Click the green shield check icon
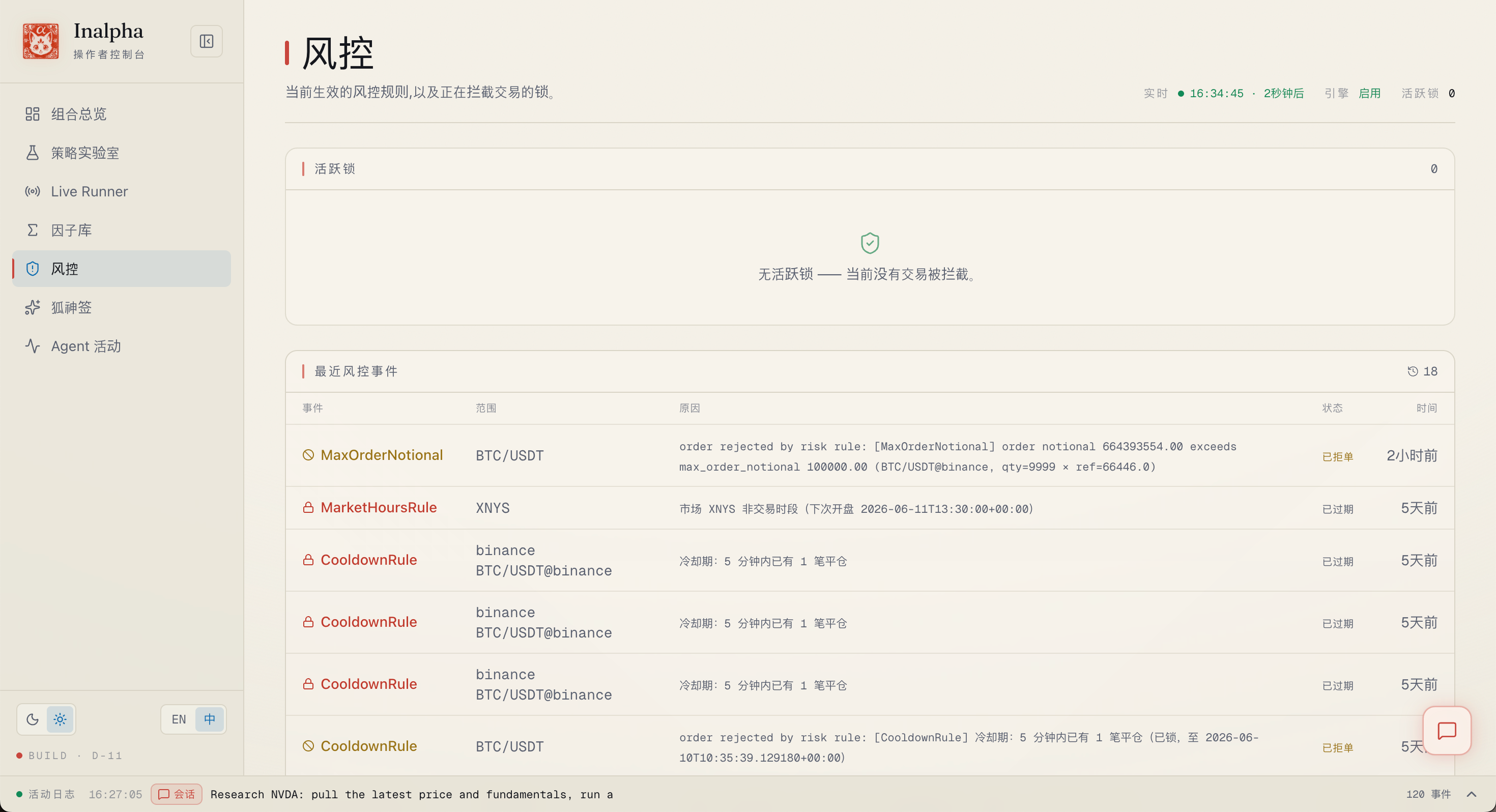Viewport: 1496px width, 812px height. pos(870,243)
